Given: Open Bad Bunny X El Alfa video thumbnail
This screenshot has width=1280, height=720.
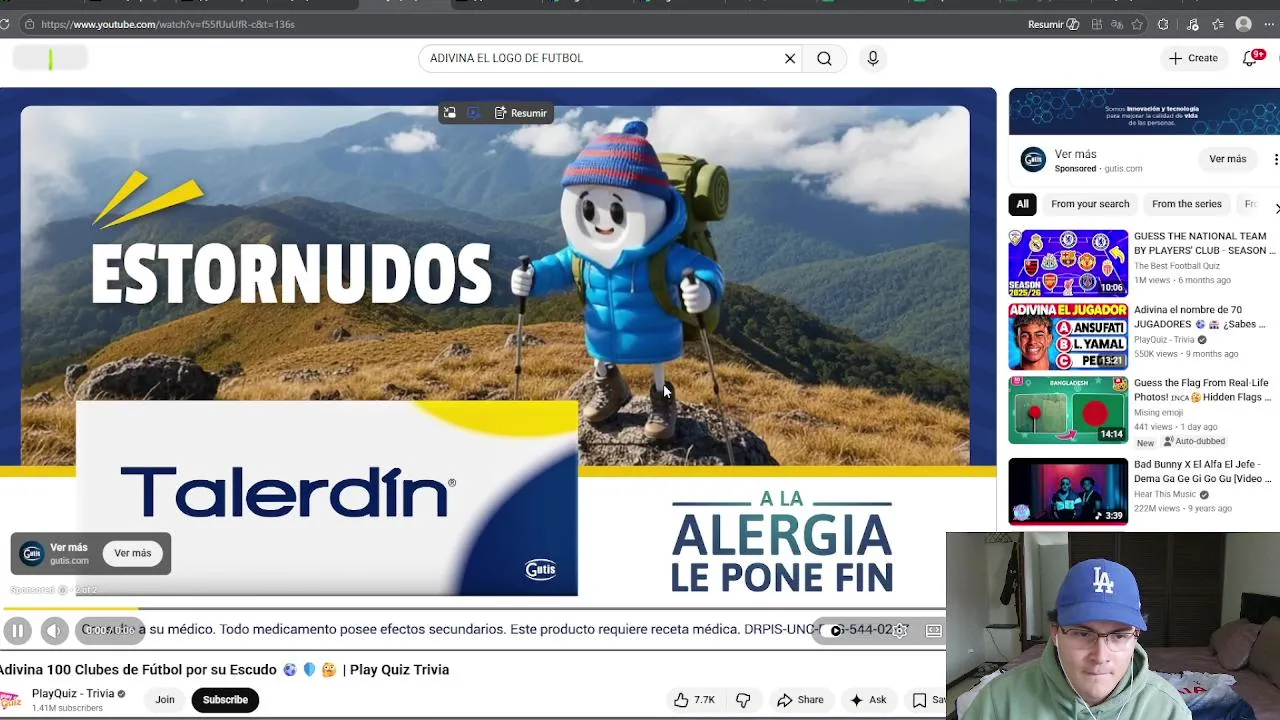Looking at the screenshot, I should pyautogui.click(x=1068, y=491).
